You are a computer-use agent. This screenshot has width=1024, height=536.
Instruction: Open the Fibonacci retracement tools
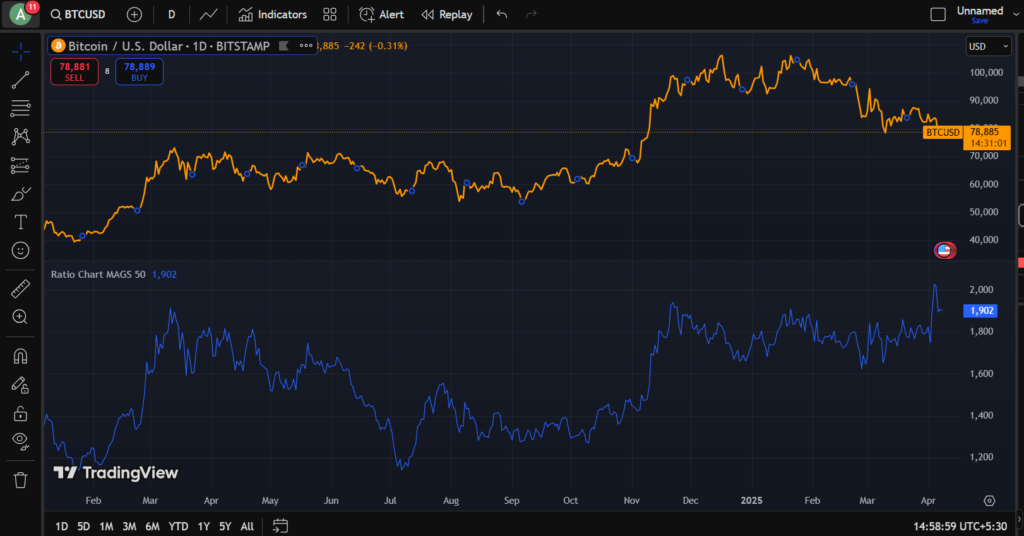20,108
